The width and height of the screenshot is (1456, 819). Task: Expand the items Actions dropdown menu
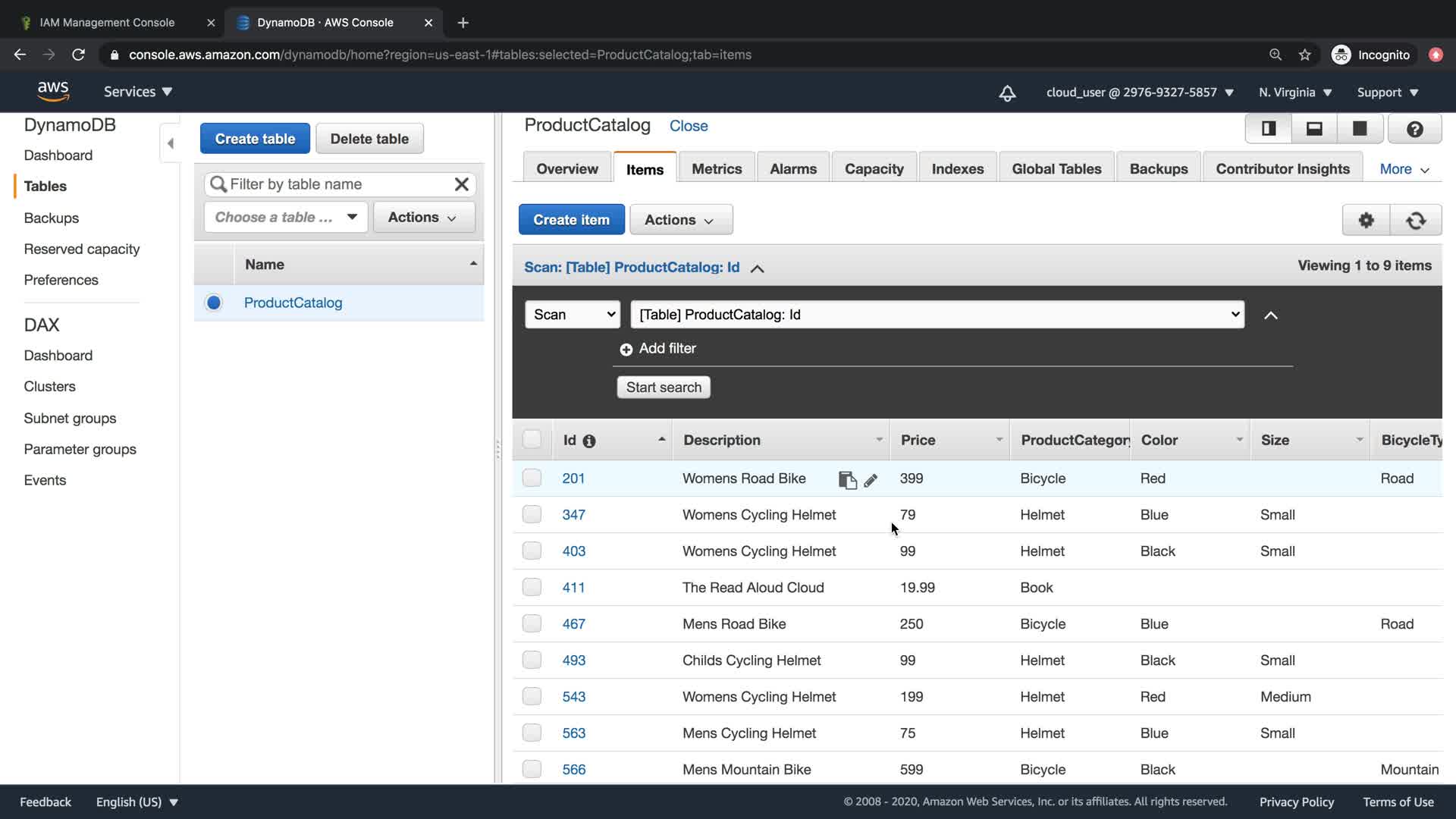pos(680,220)
